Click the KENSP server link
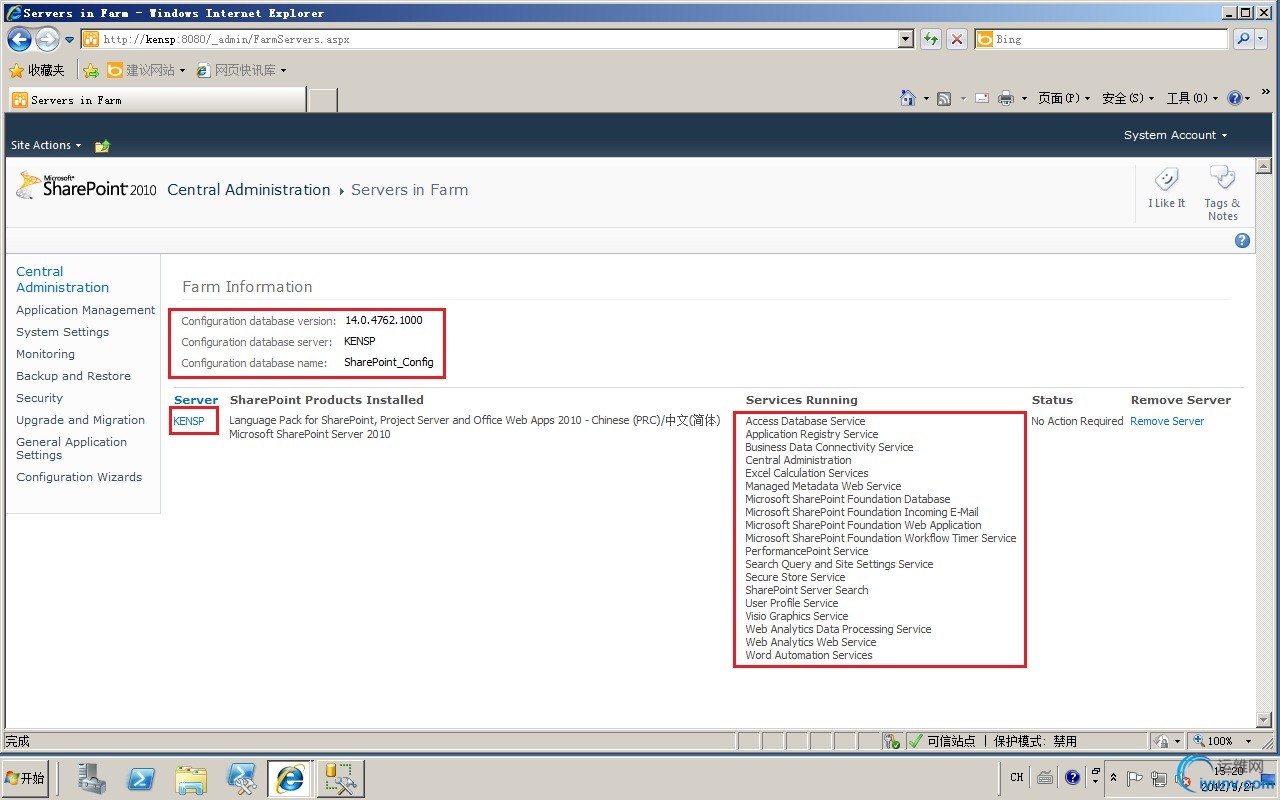1280x800 pixels. (x=189, y=421)
